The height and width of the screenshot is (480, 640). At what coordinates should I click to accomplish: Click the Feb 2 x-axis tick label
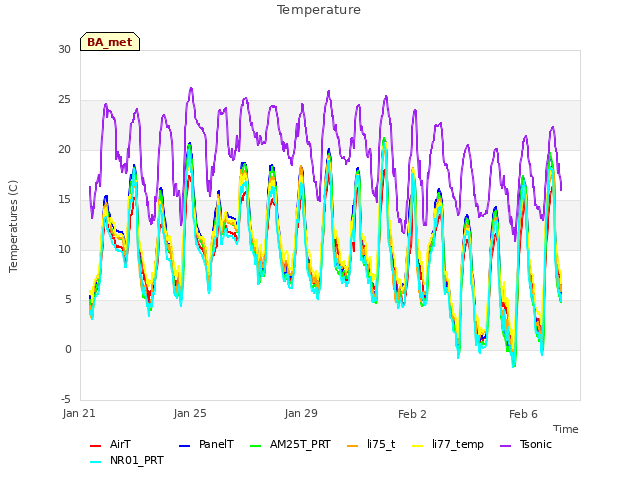coord(412,414)
